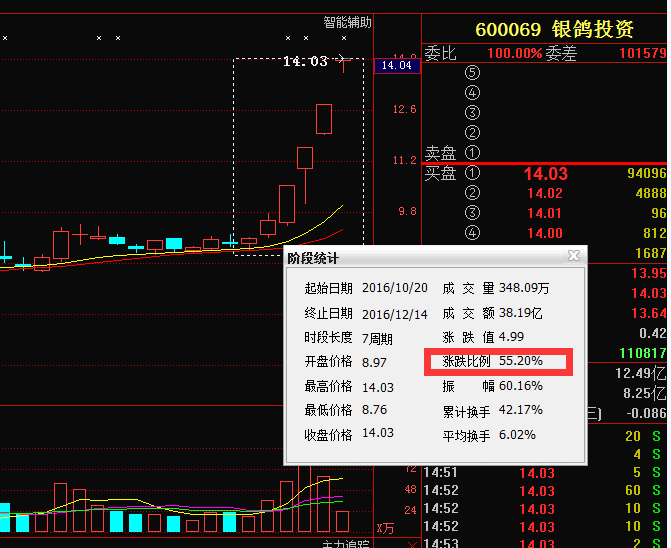Open the 主力追踪 indicator label
The width and height of the screenshot is (671, 548).
point(345,543)
